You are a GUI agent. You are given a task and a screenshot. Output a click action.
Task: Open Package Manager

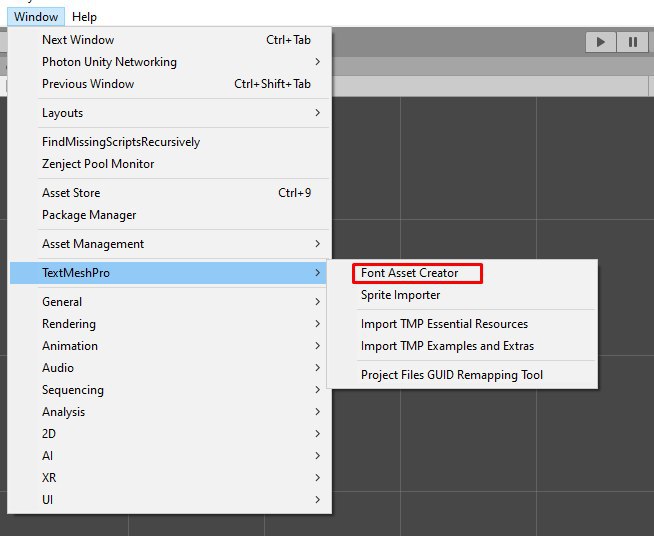point(169,215)
